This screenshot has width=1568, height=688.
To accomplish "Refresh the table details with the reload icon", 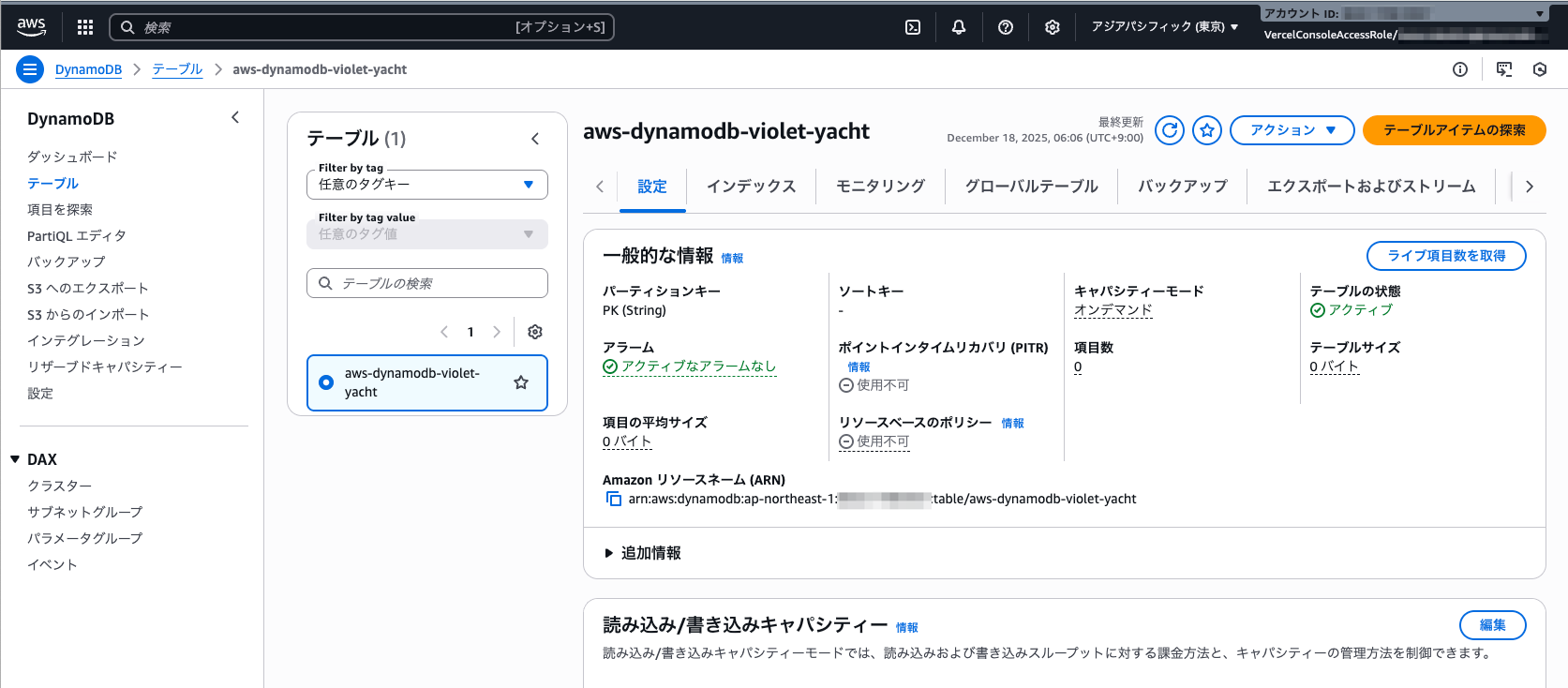I will pos(1169,130).
